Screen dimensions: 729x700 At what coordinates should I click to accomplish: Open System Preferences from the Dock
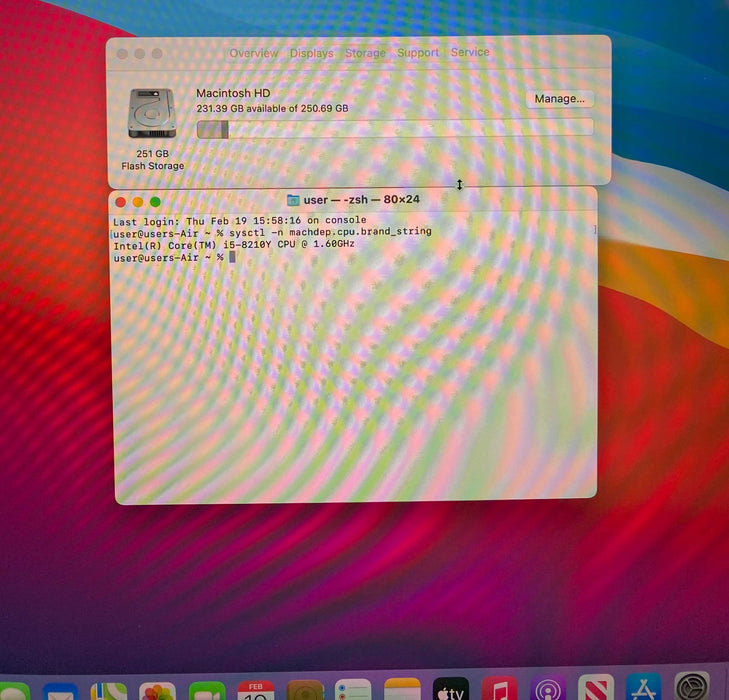point(693,686)
